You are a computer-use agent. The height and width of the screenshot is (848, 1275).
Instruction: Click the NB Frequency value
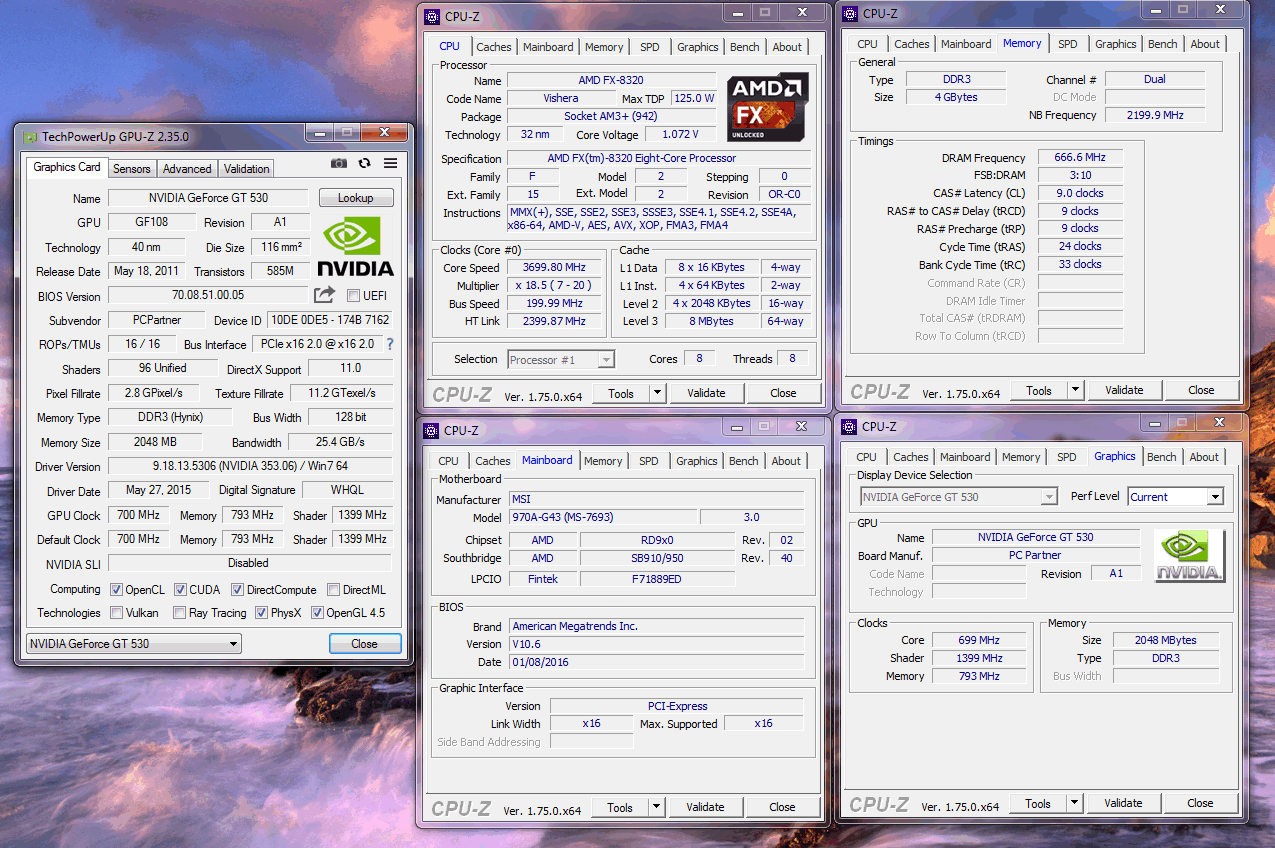pyautogui.click(x=1154, y=115)
